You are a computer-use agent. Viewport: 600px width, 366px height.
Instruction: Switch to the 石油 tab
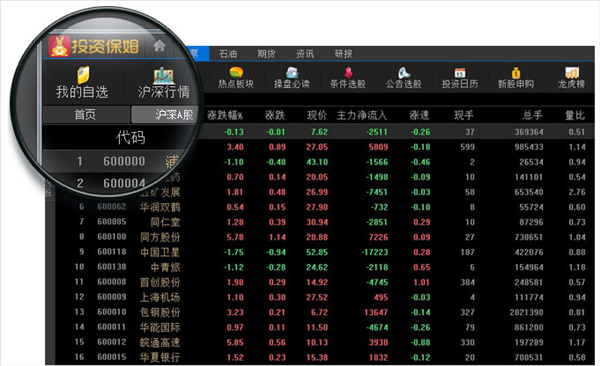point(228,54)
